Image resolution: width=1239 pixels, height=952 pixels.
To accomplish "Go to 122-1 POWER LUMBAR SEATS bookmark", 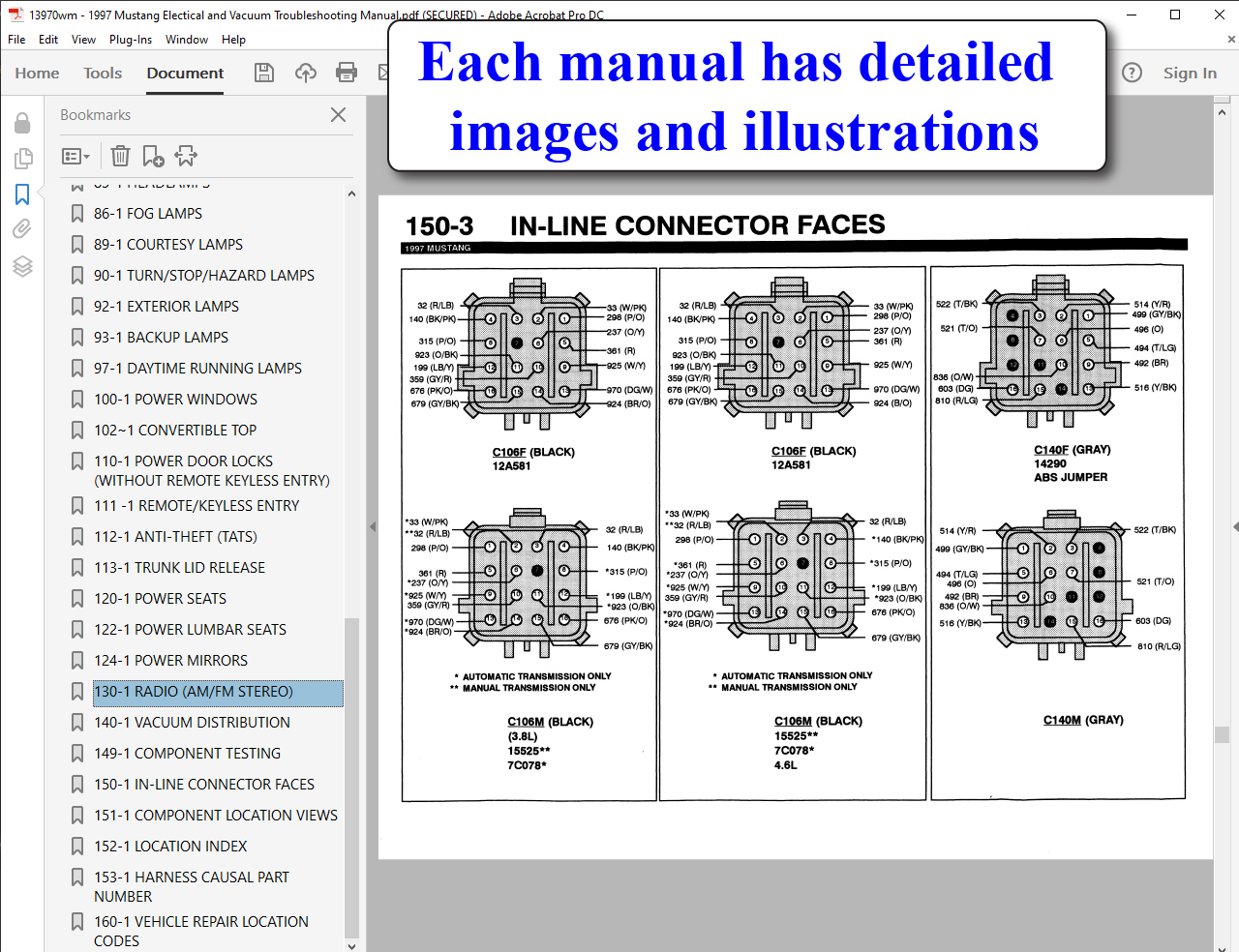I will pyautogui.click(x=190, y=630).
